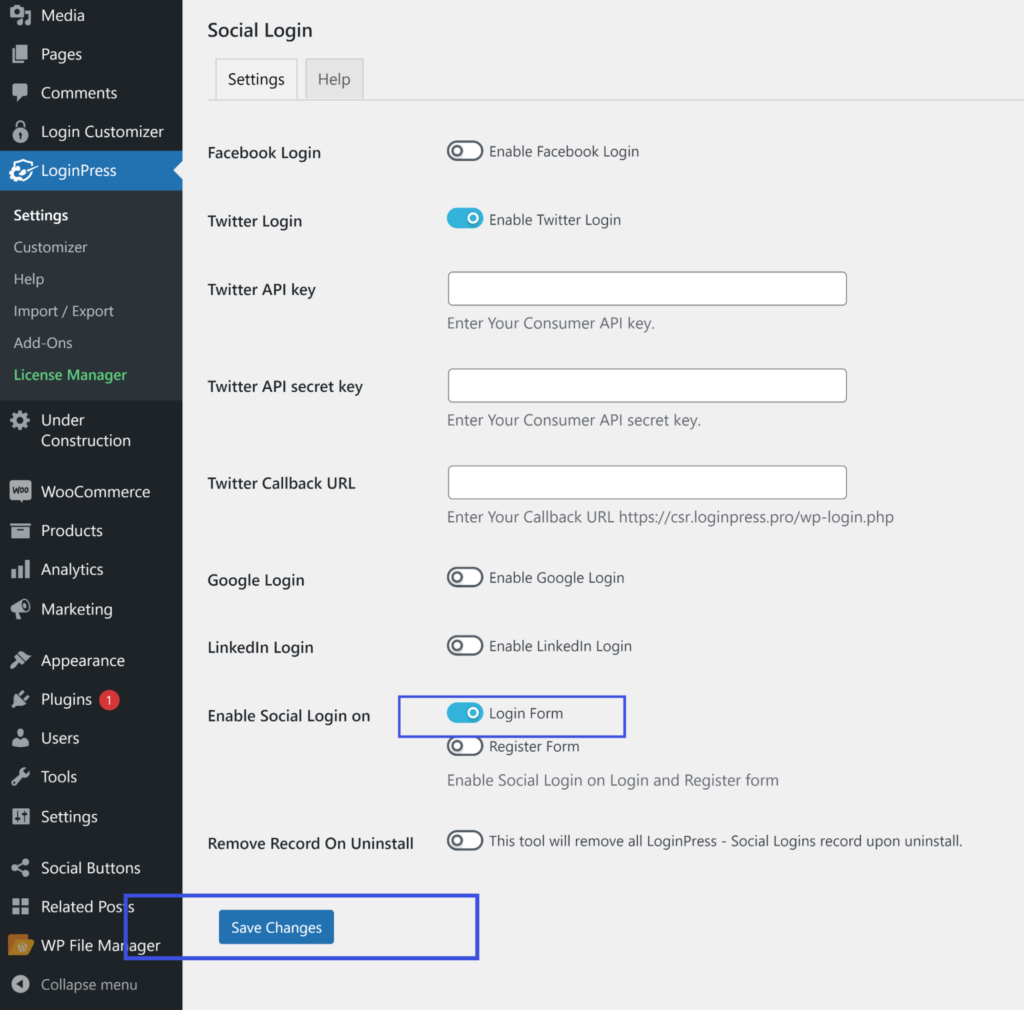
Task: Click the Settings sliders icon in sidebar
Action: 20,816
